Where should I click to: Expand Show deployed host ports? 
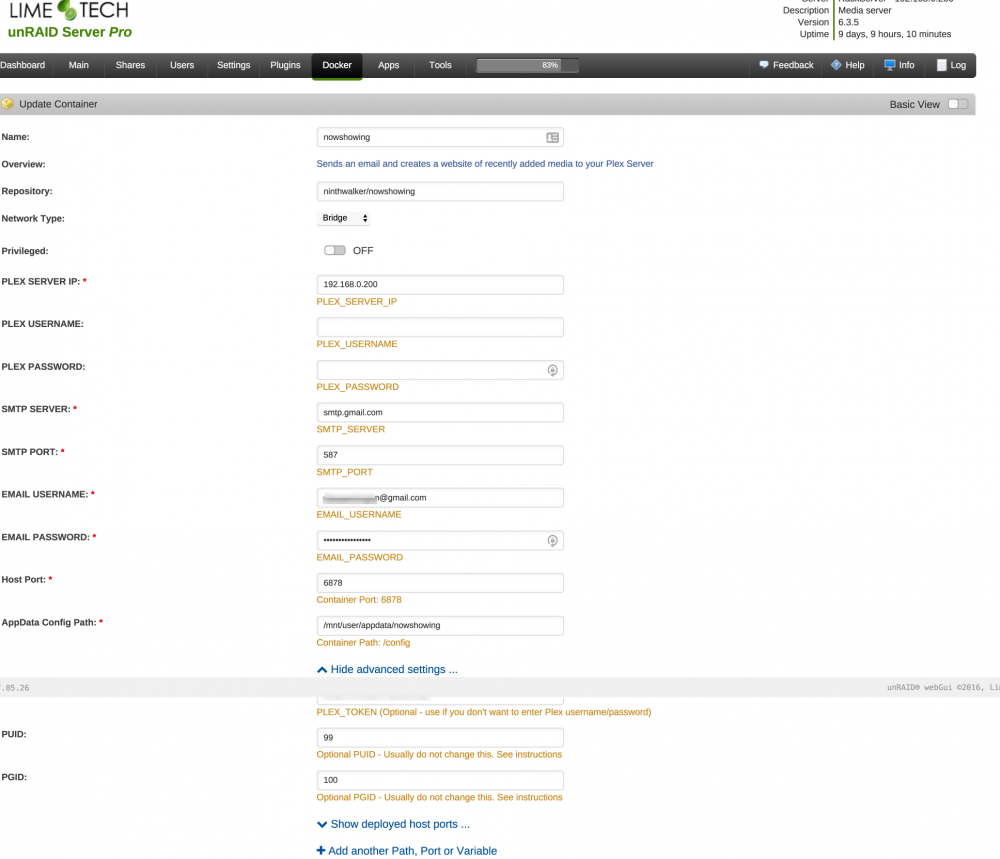click(393, 824)
